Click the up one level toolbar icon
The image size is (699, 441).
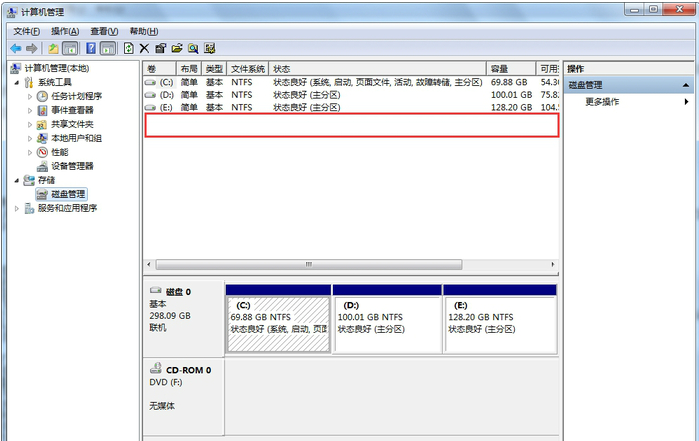tap(54, 48)
